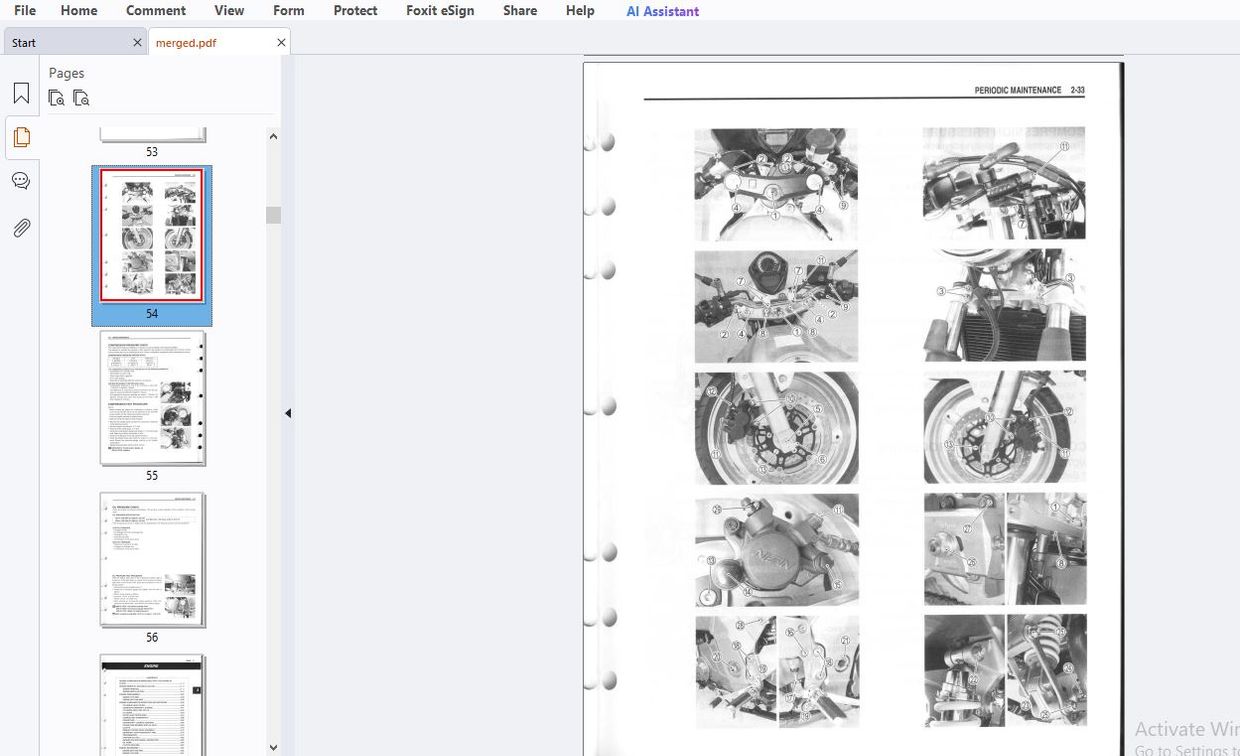The height and width of the screenshot is (756, 1240).
Task: Open the File menu
Action: [23, 11]
